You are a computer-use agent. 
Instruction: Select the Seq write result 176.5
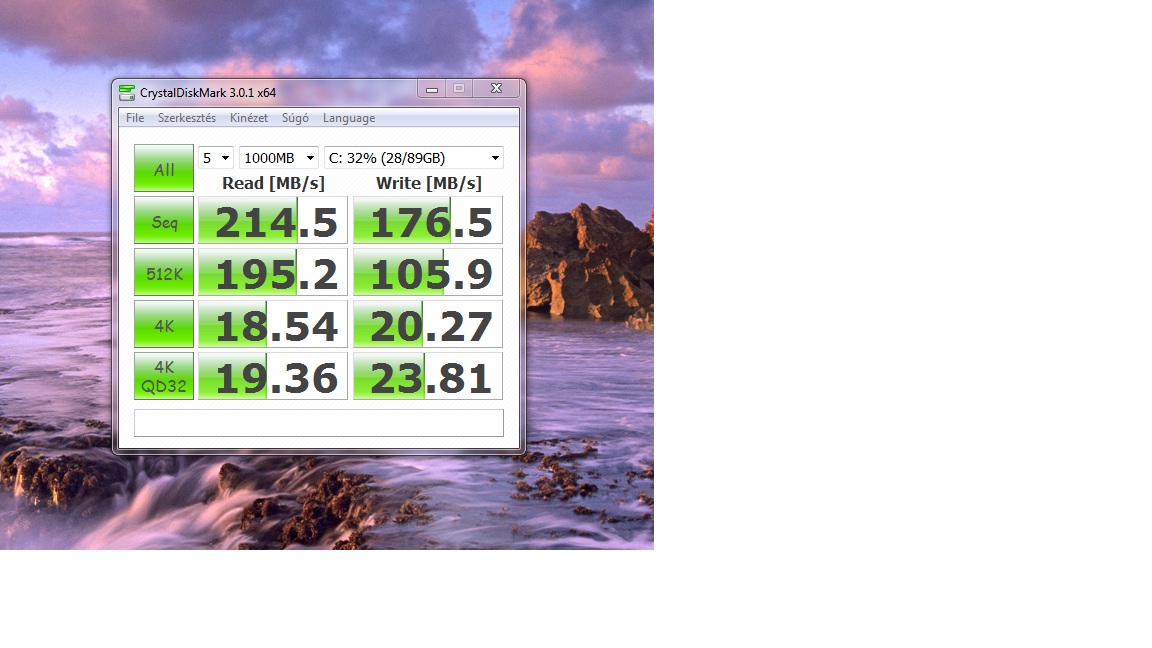click(428, 220)
